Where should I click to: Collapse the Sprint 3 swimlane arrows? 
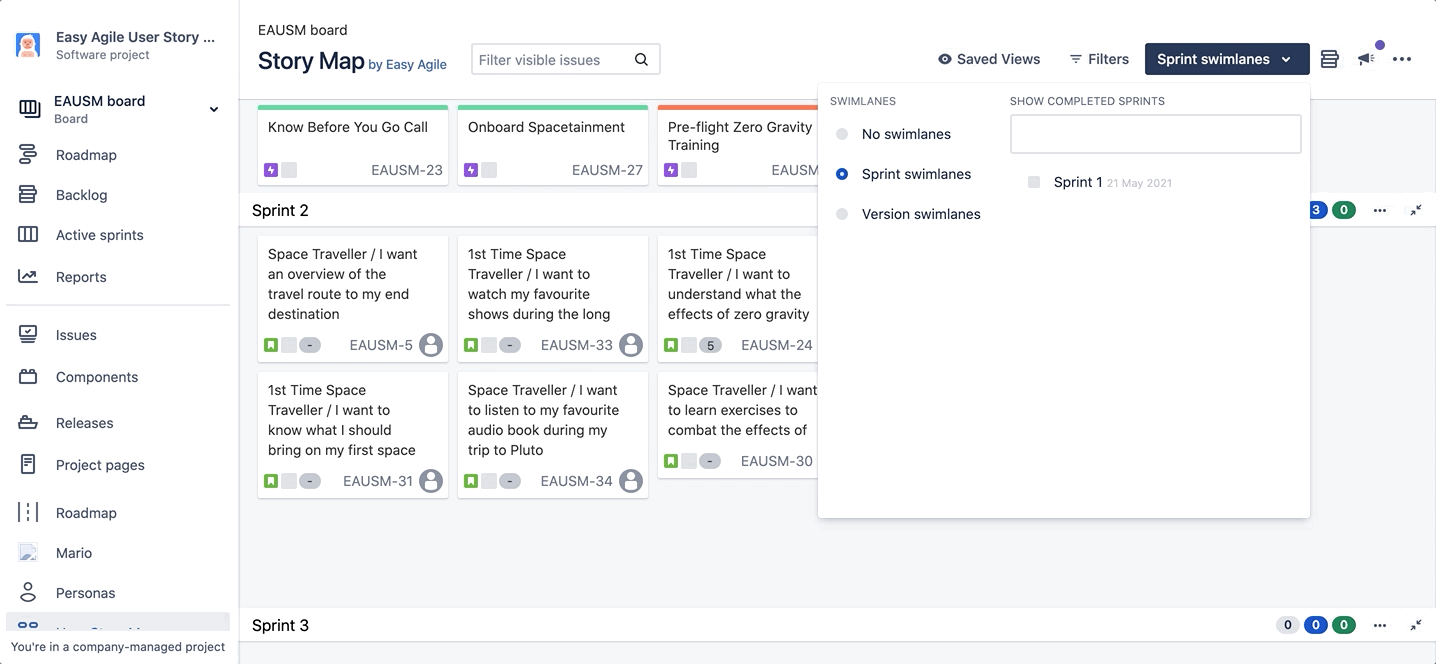click(x=1416, y=625)
